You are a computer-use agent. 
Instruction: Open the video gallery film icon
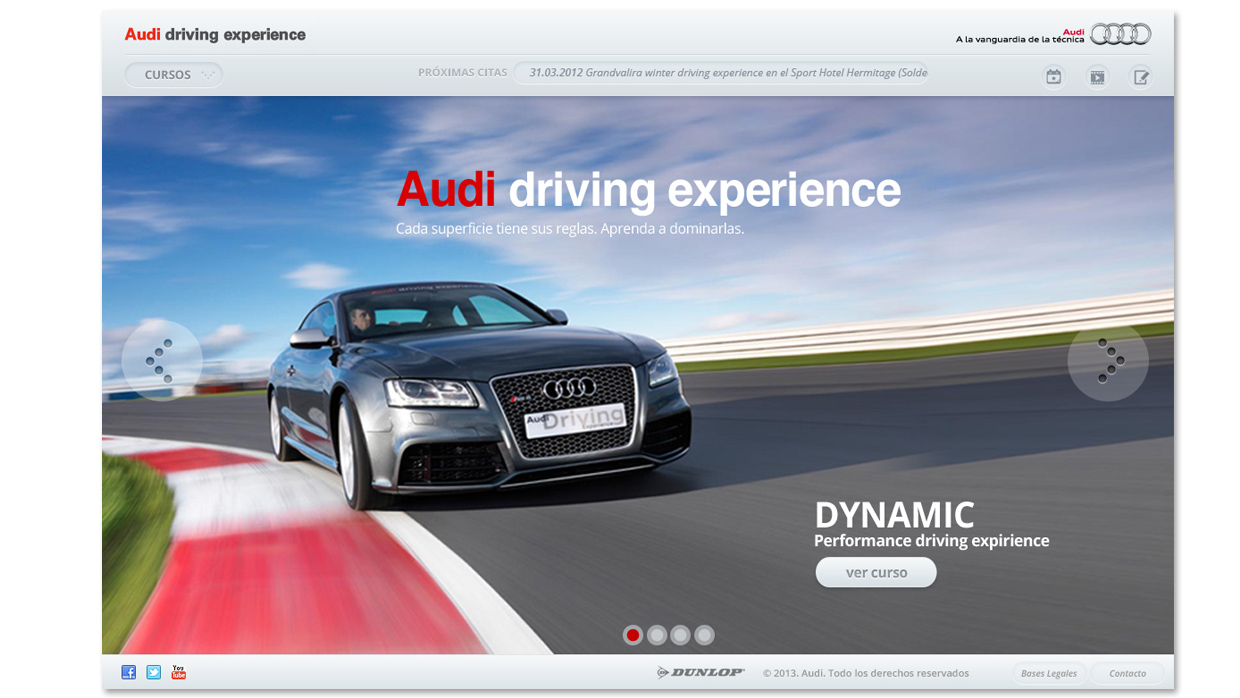click(x=1097, y=76)
